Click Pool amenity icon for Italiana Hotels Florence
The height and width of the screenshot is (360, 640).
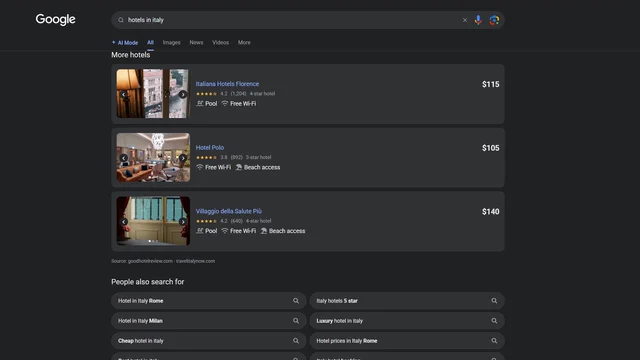click(x=200, y=104)
